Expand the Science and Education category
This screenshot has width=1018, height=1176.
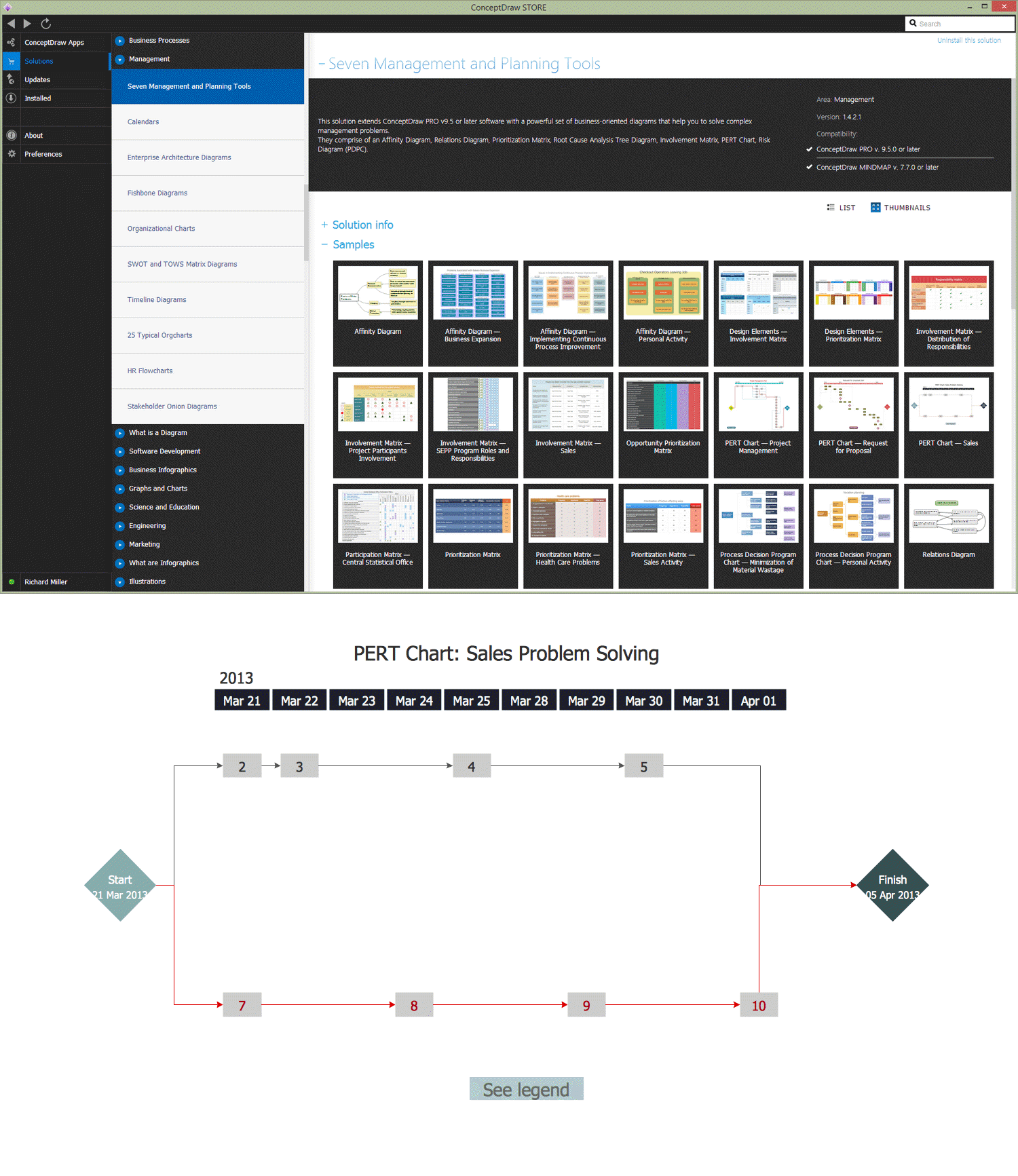[x=119, y=508]
